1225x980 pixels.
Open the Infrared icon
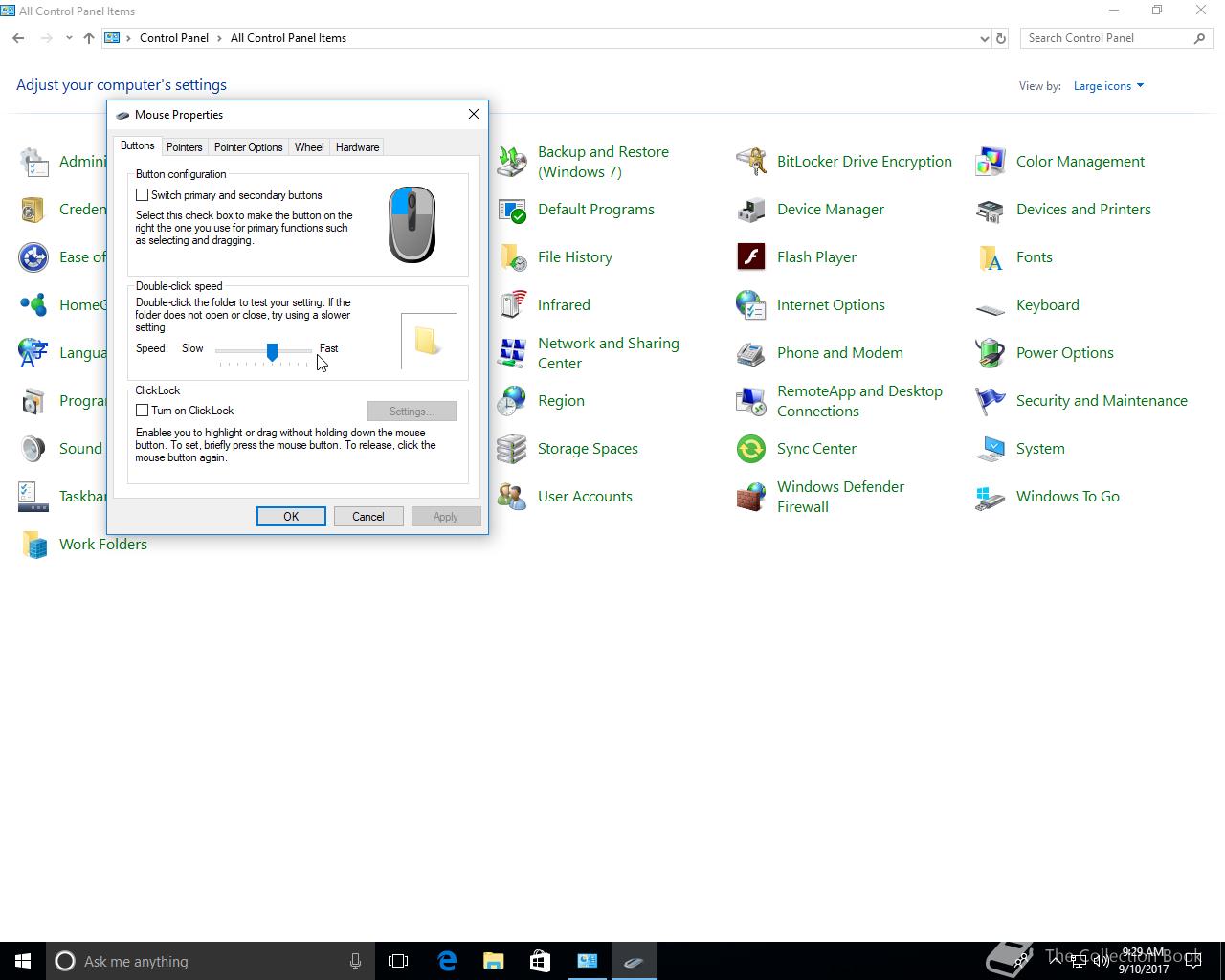(x=512, y=305)
